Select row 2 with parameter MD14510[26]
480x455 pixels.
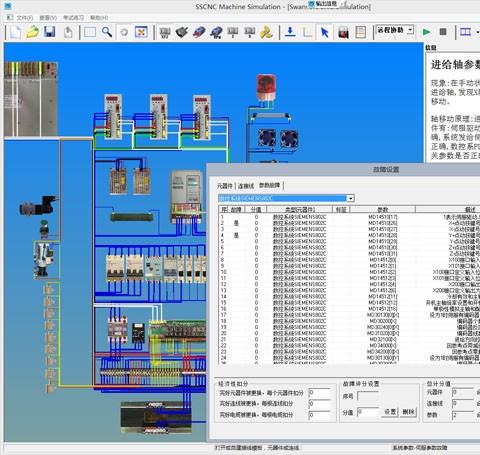click(349, 223)
